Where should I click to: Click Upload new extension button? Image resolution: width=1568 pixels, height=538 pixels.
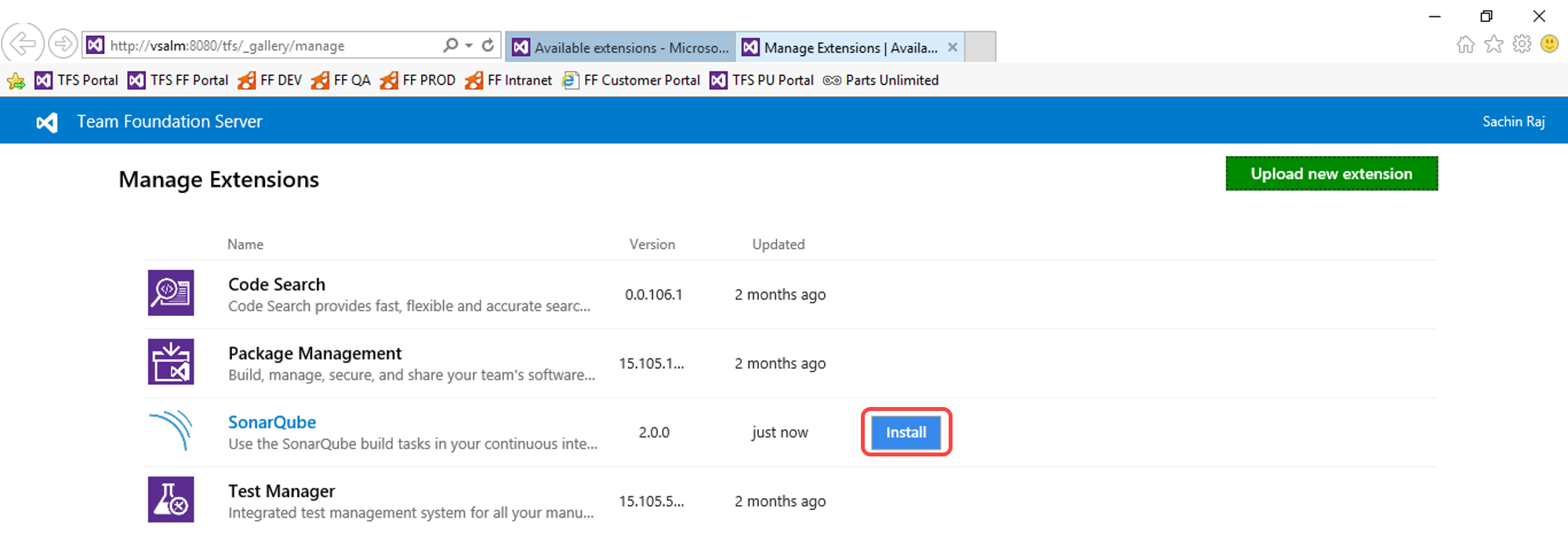pos(1332,173)
